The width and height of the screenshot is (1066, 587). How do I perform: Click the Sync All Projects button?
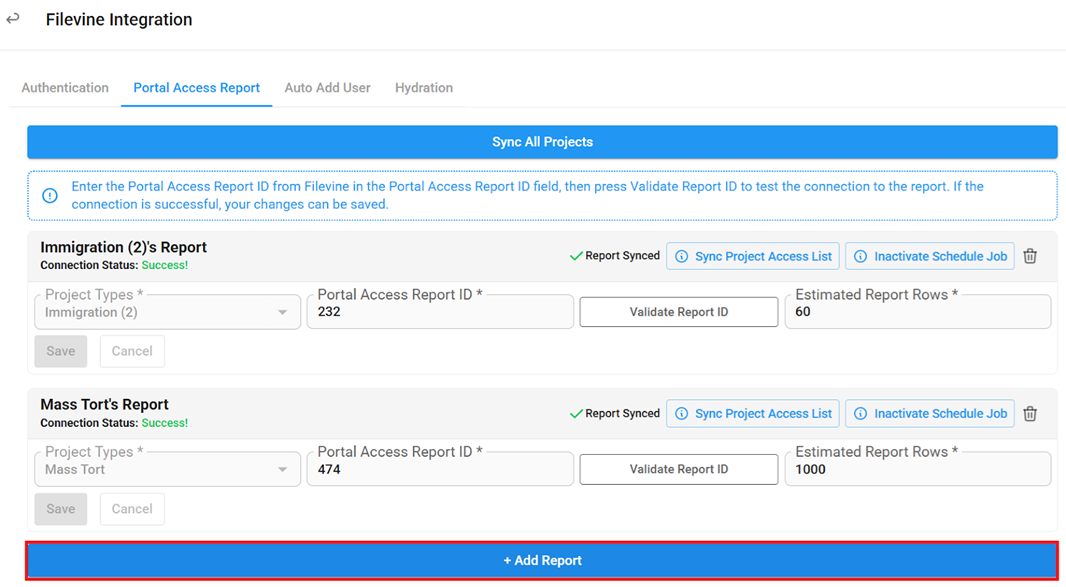click(x=543, y=141)
